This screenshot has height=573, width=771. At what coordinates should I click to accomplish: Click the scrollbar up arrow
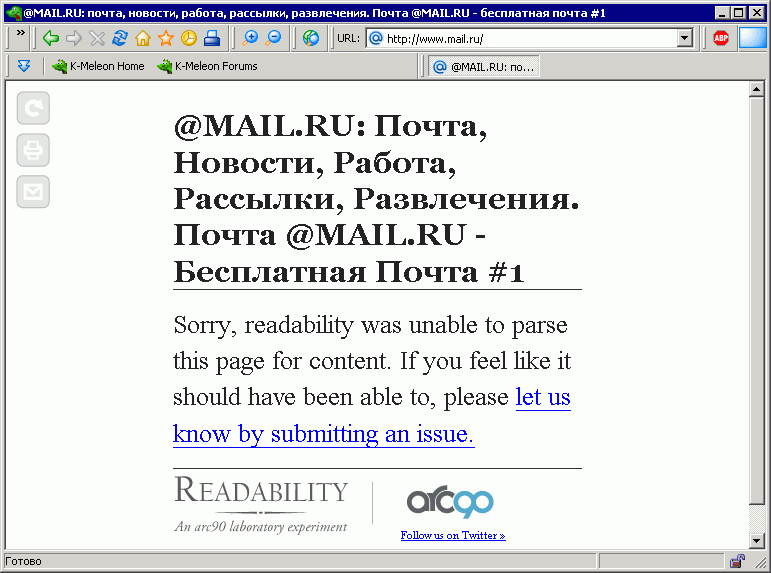(756, 89)
